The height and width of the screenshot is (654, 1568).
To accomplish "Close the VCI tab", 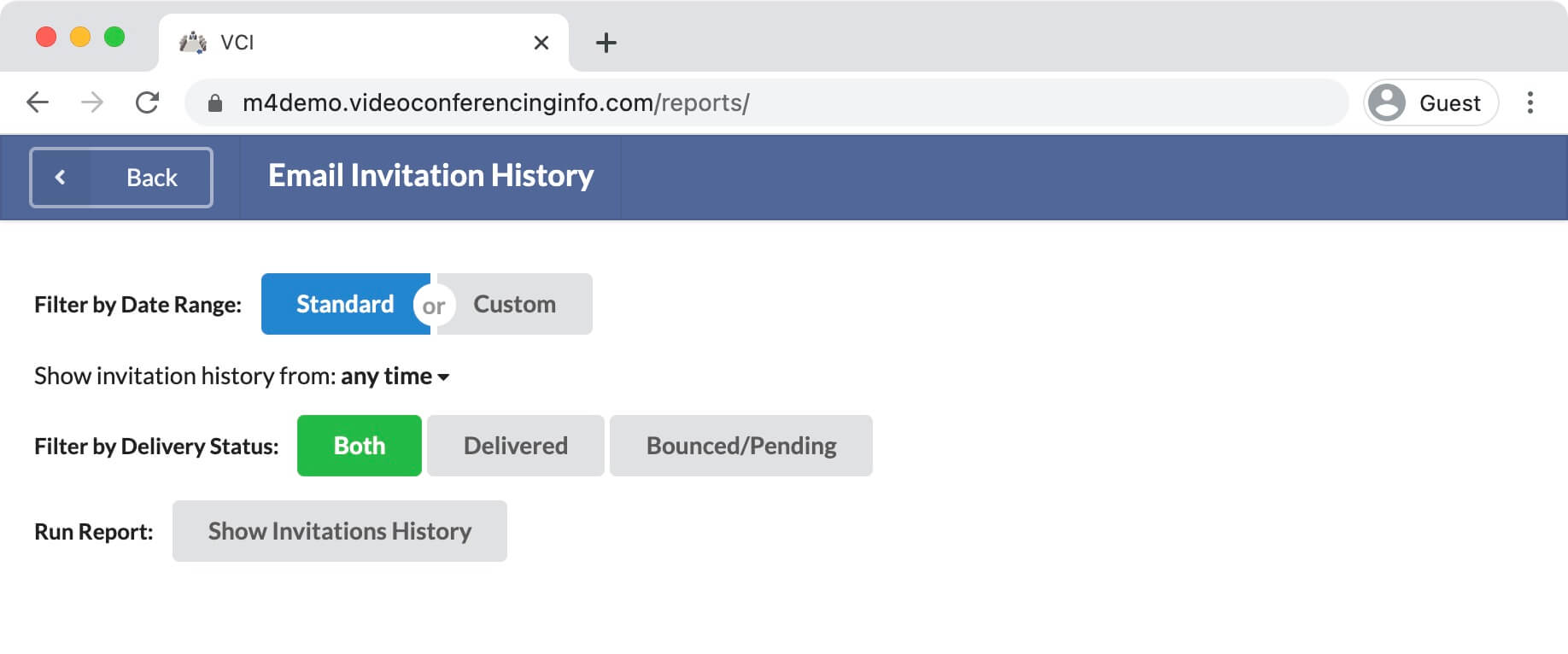I will [x=541, y=43].
